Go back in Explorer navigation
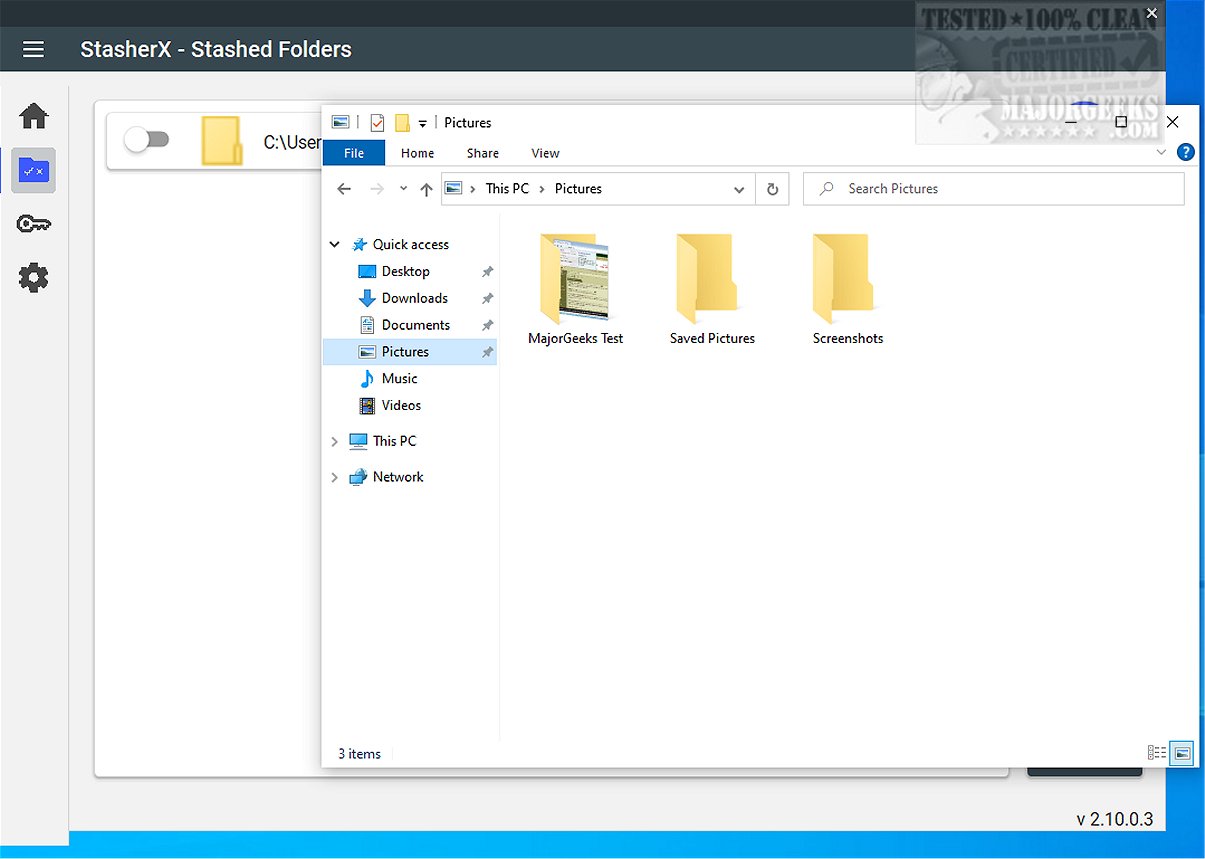Viewport: 1205px width, 859px height. click(344, 188)
